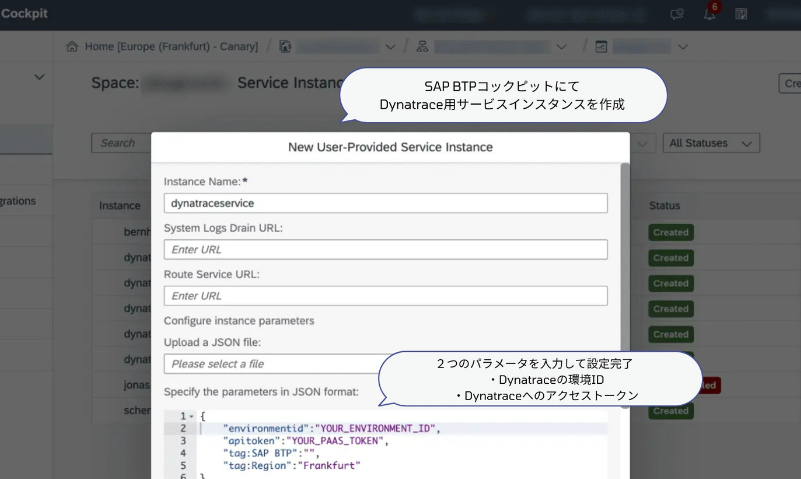Click the Configure instance parameters label
The width and height of the screenshot is (801, 479).
239,321
